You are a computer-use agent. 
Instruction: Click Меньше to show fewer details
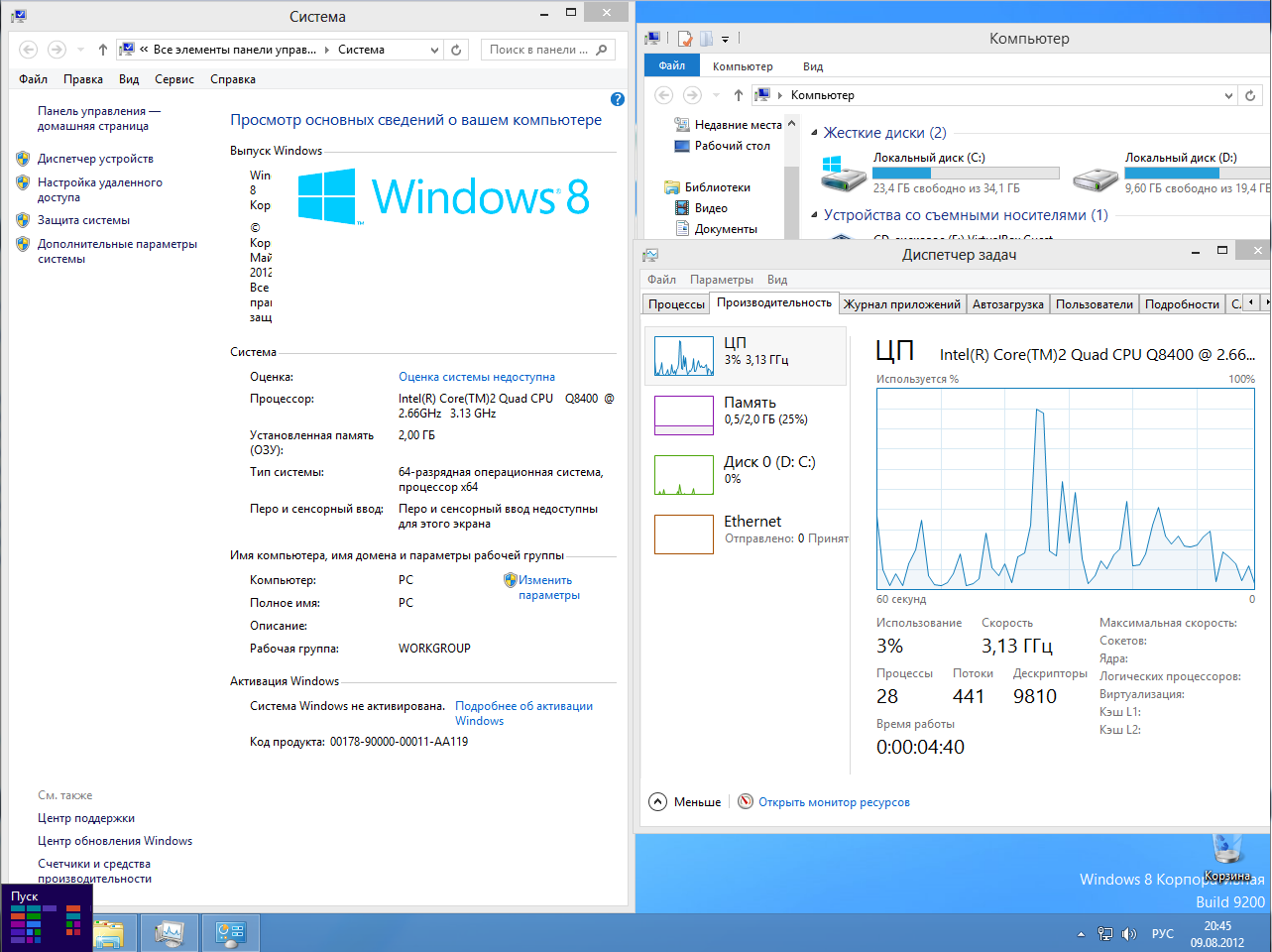[685, 802]
